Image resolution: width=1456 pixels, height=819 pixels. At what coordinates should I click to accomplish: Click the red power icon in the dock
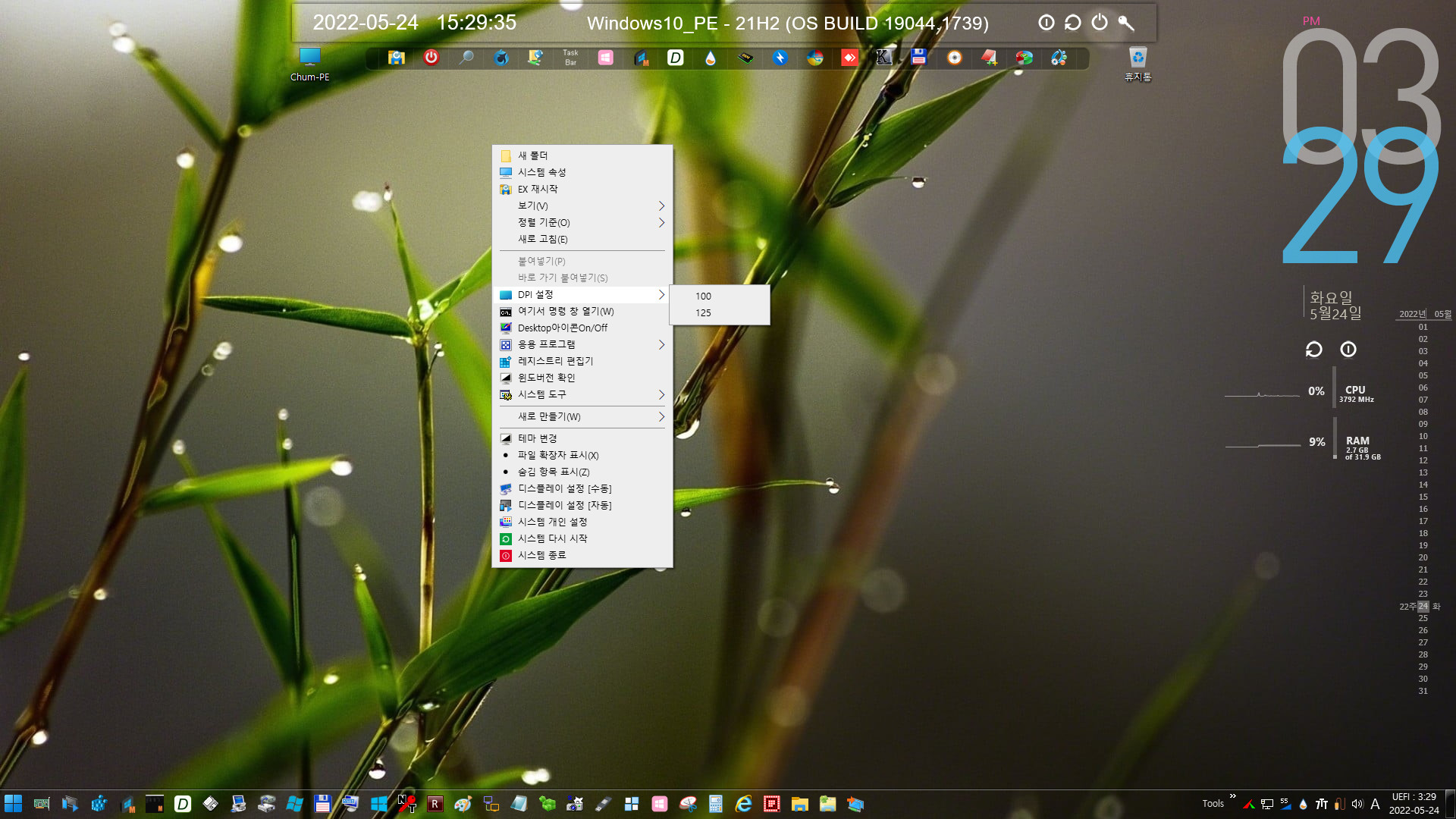[431, 58]
